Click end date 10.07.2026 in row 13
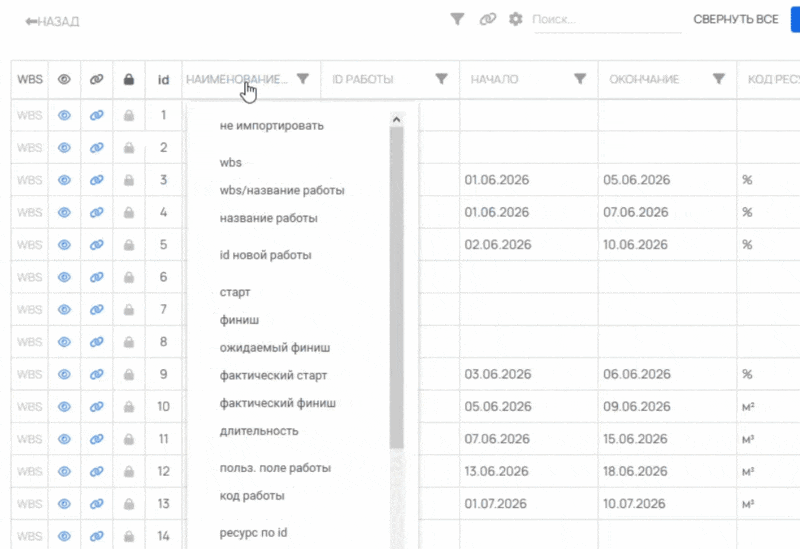The image size is (800, 549). (x=634, y=504)
